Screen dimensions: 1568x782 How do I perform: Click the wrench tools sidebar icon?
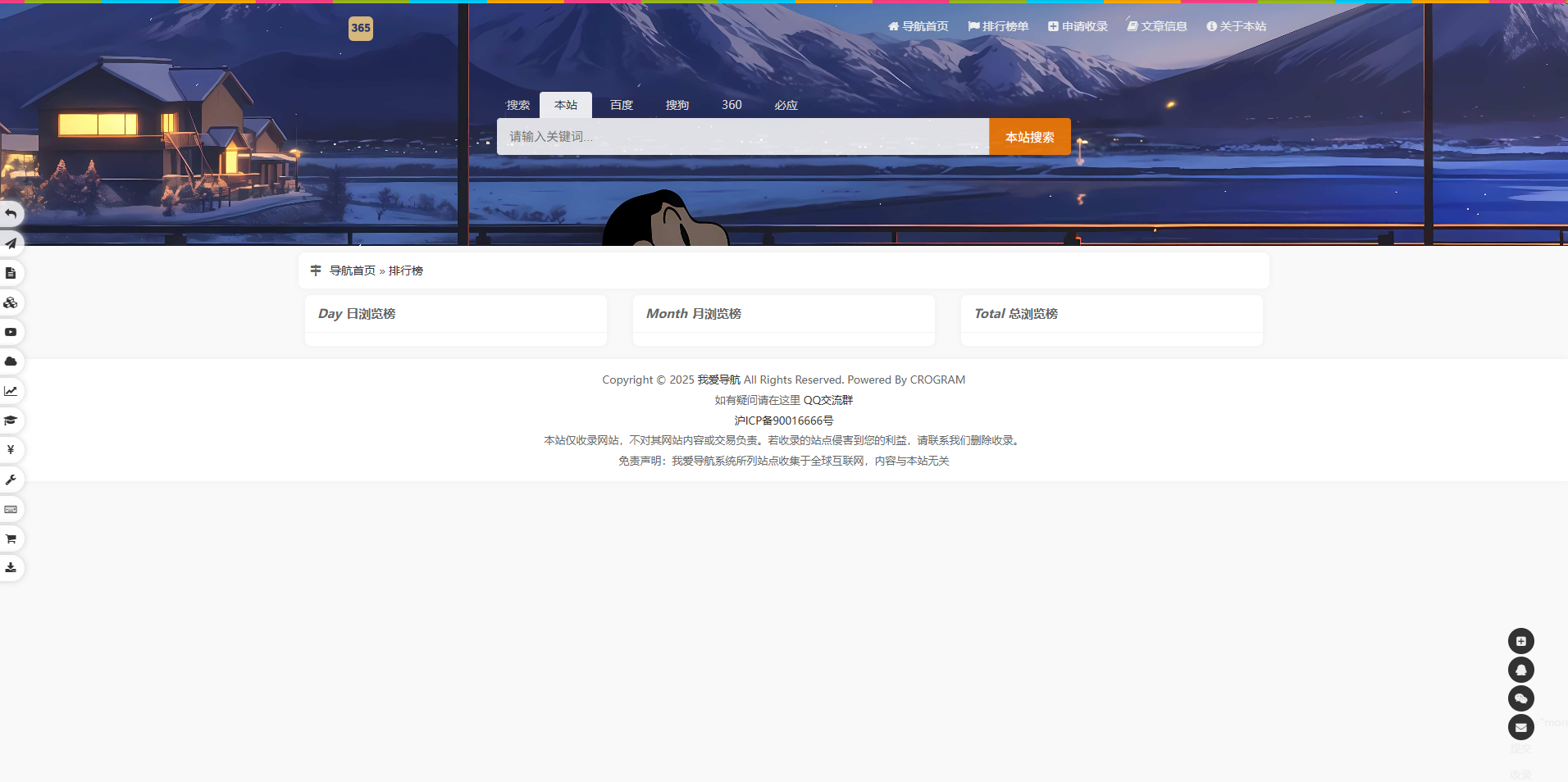tap(11, 480)
